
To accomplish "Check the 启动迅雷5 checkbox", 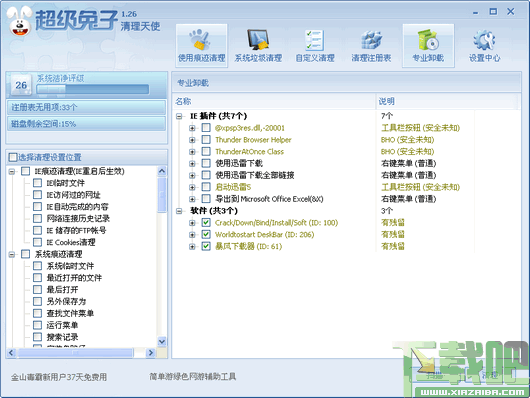I will pyautogui.click(x=206, y=187).
